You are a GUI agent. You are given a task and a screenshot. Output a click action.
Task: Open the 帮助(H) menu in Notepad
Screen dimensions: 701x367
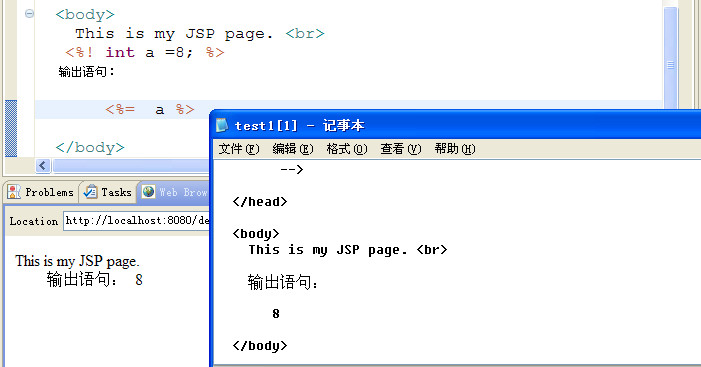(455, 149)
